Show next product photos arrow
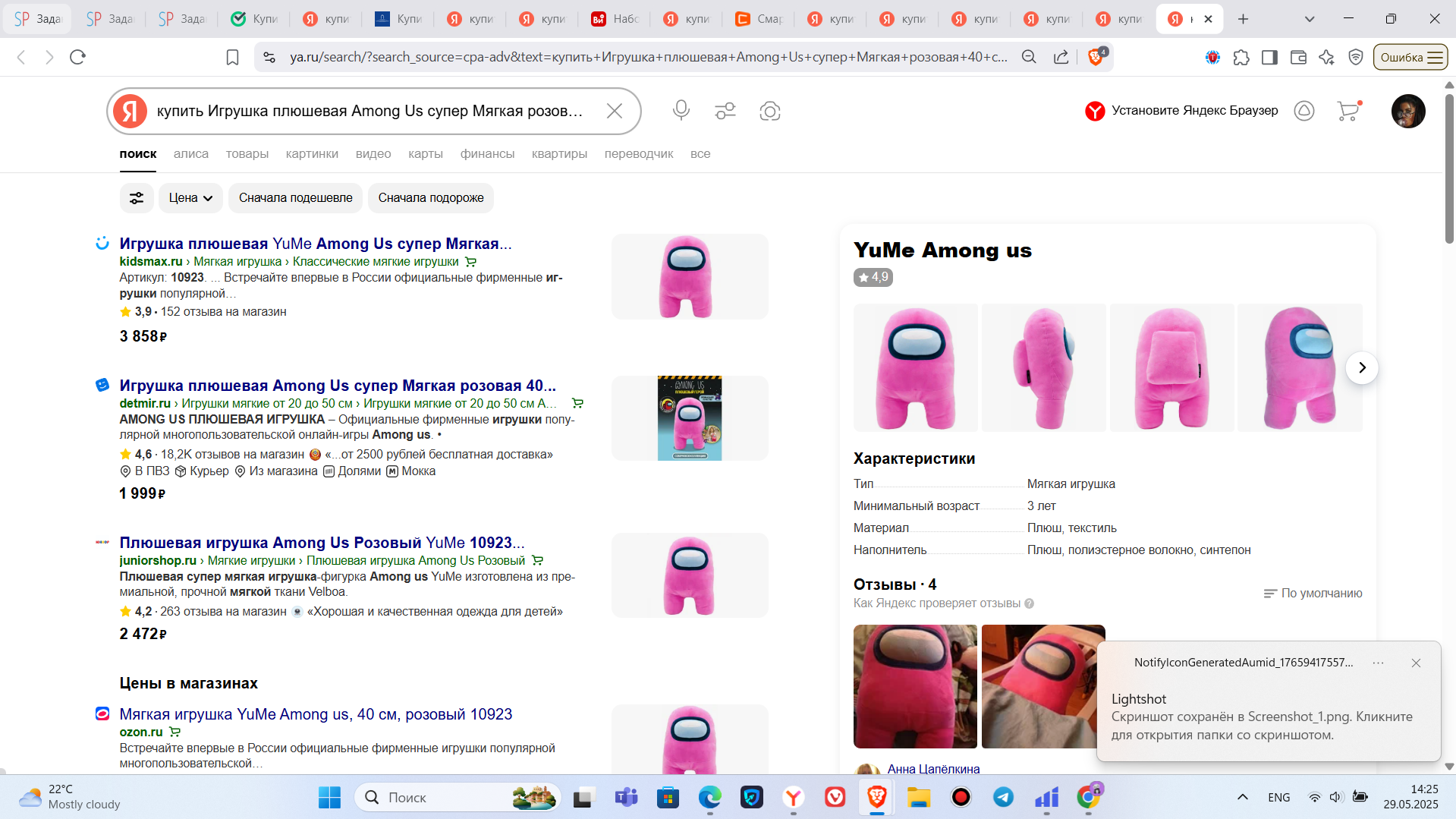This screenshot has height=819, width=1456. tap(1362, 367)
